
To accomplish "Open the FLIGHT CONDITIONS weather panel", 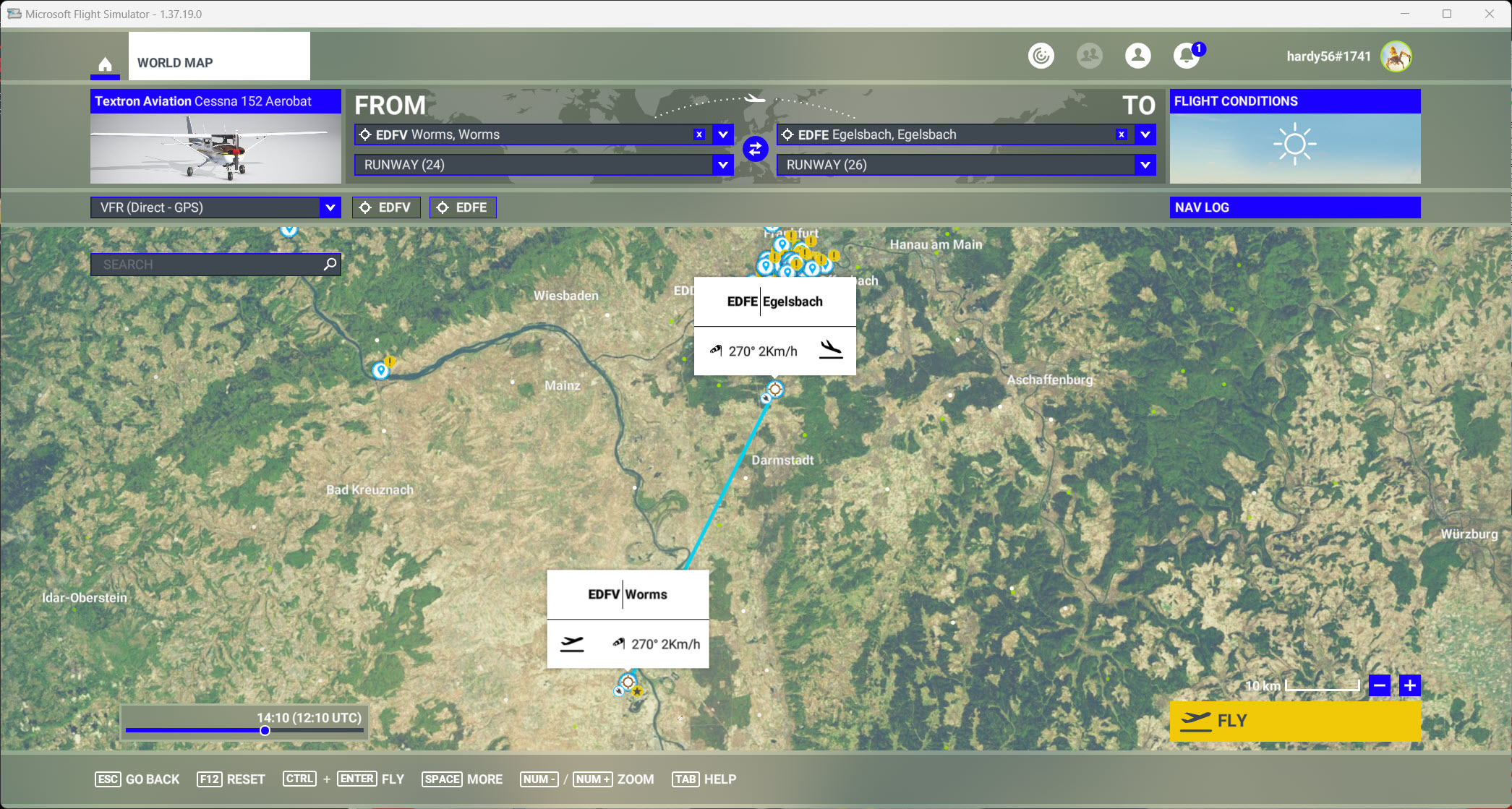I will (x=1295, y=136).
